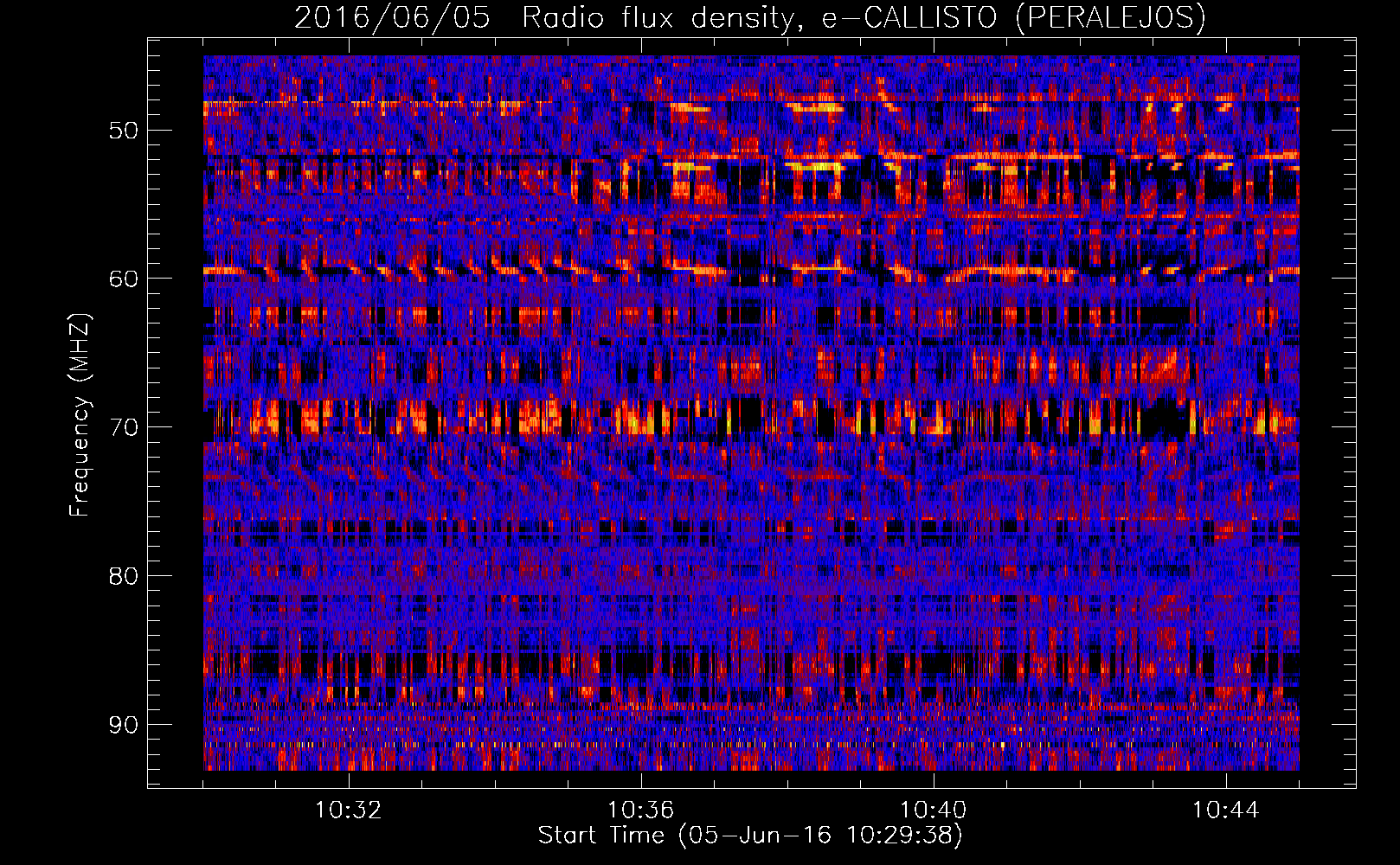
Task: Click the plot title mentioning e-CALLISTO (PERALEJOS)
Action: coord(750,17)
